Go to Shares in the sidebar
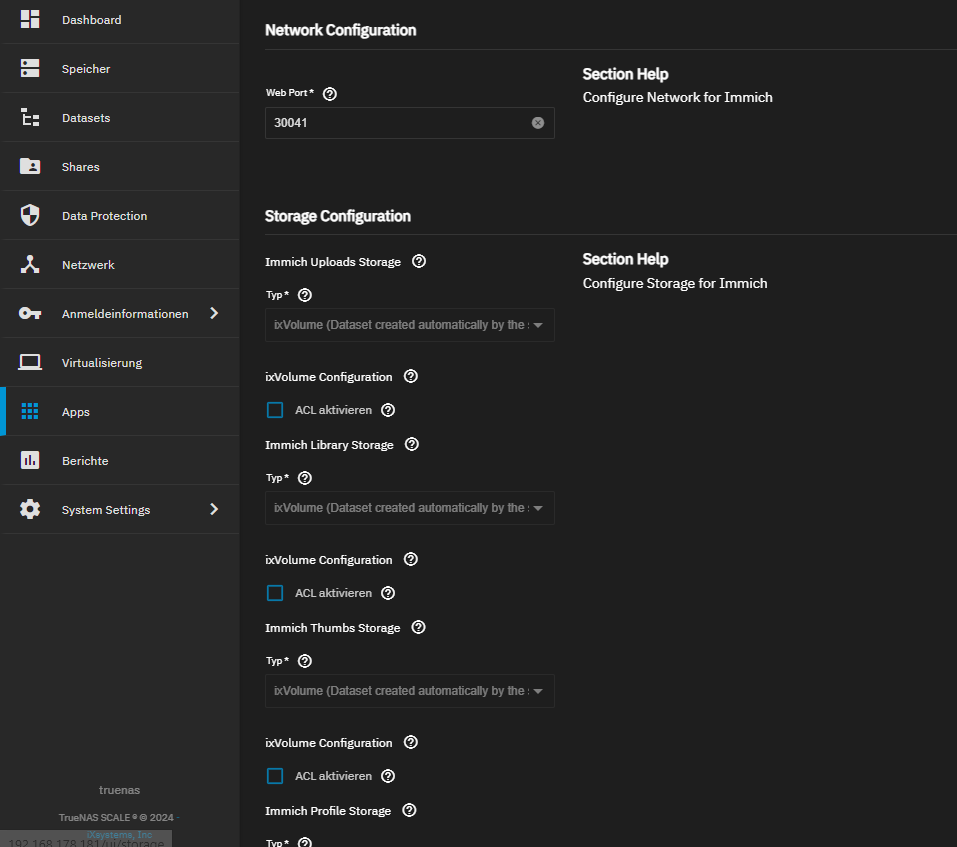The image size is (957, 847). [x=80, y=167]
